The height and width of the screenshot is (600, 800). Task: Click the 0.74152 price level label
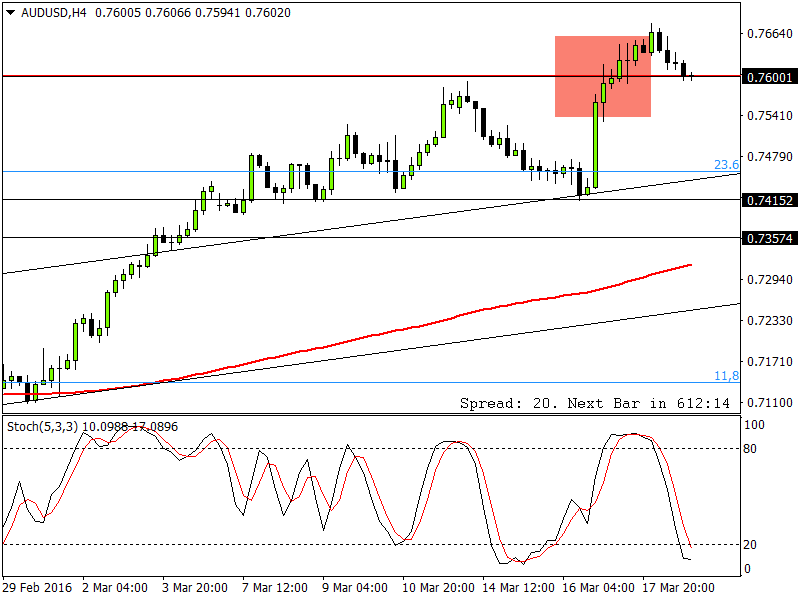pyautogui.click(x=769, y=201)
